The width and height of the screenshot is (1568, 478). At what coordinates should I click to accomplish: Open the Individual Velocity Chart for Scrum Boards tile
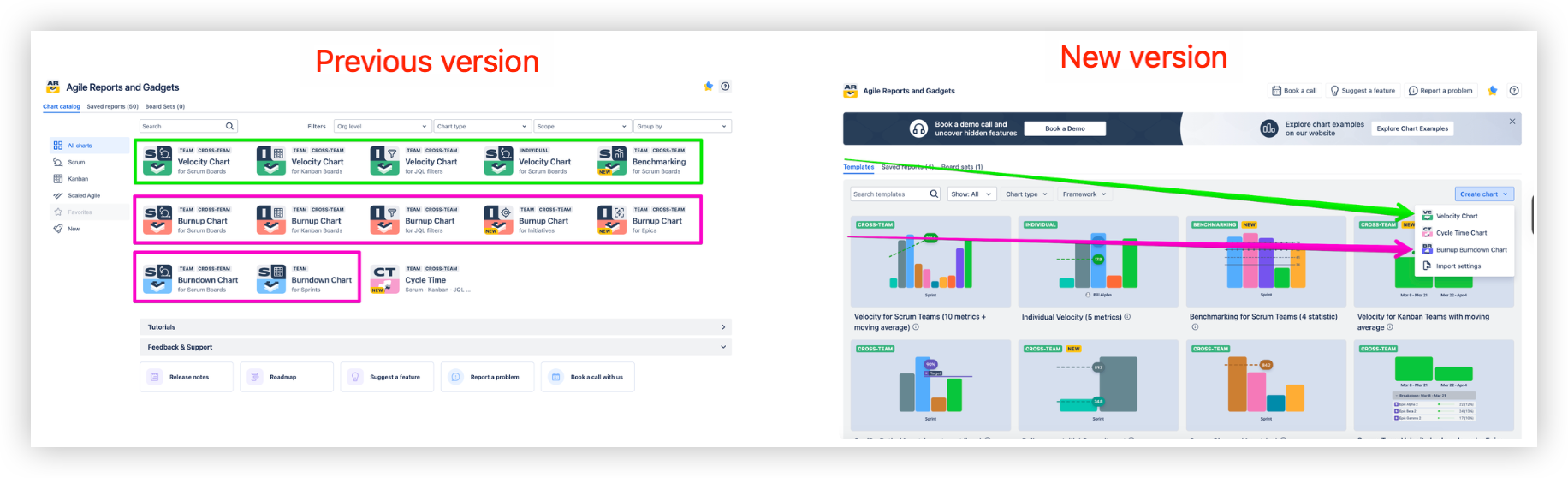[x=529, y=161]
